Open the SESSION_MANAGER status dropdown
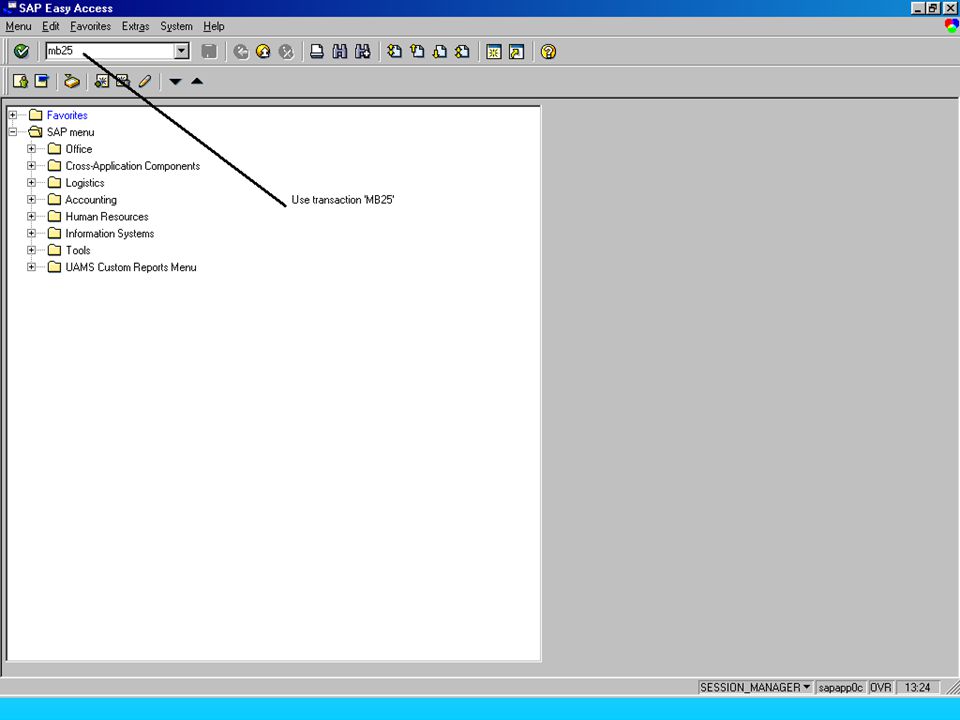Viewport: 960px width, 720px height. click(x=806, y=687)
